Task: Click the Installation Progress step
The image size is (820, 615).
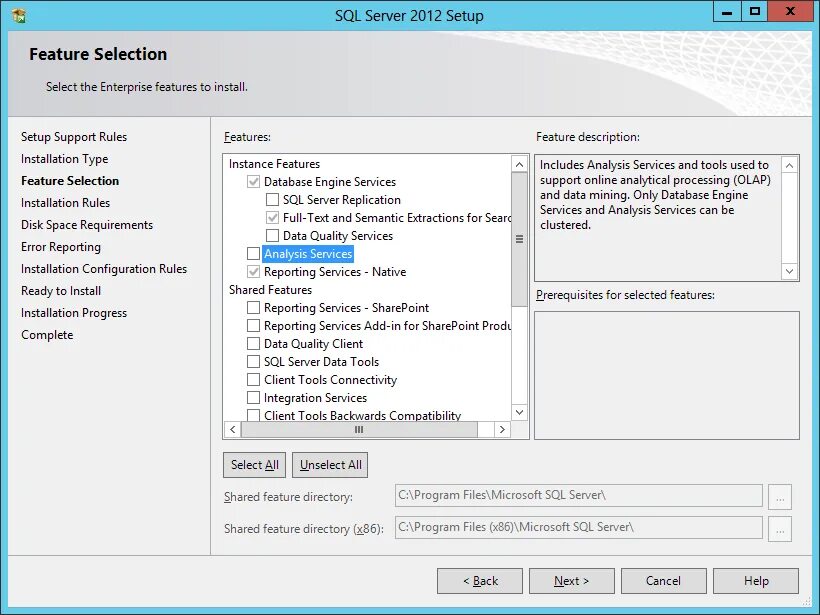Action: pos(74,313)
